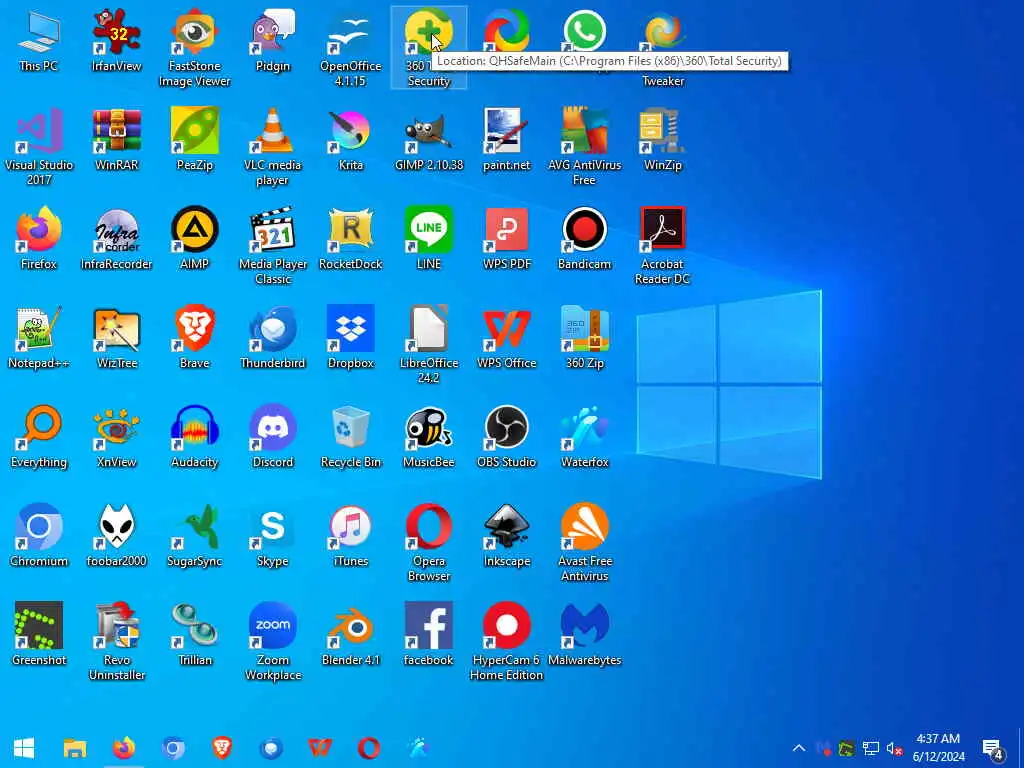Select the This PC desktop icon
This screenshot has height=768, width=1024.
pyautogui.click(x=39, y=40)
